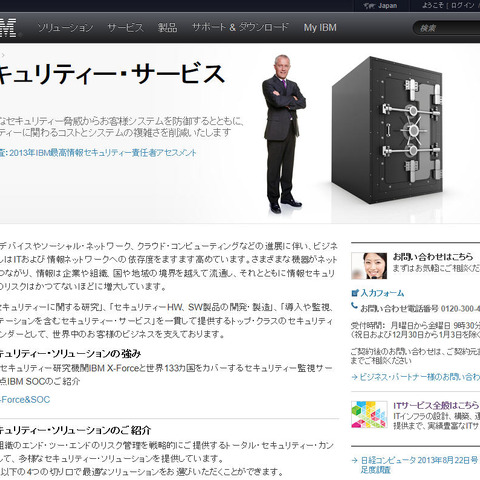The image size is (480, 480).
Task: Open the 製品 menu
Action: click(167, 27)
